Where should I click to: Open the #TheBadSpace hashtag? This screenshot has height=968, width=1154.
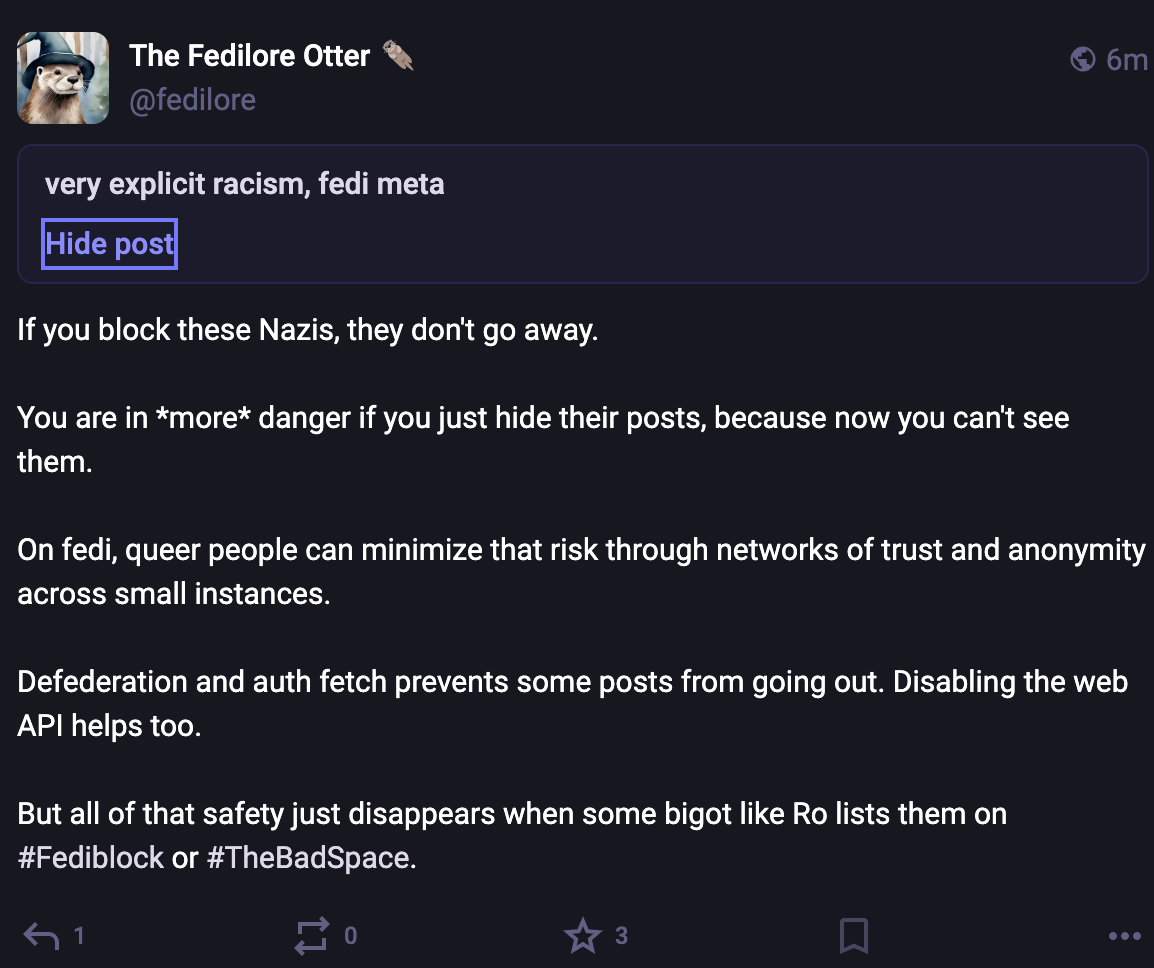[x=309, y=858]
